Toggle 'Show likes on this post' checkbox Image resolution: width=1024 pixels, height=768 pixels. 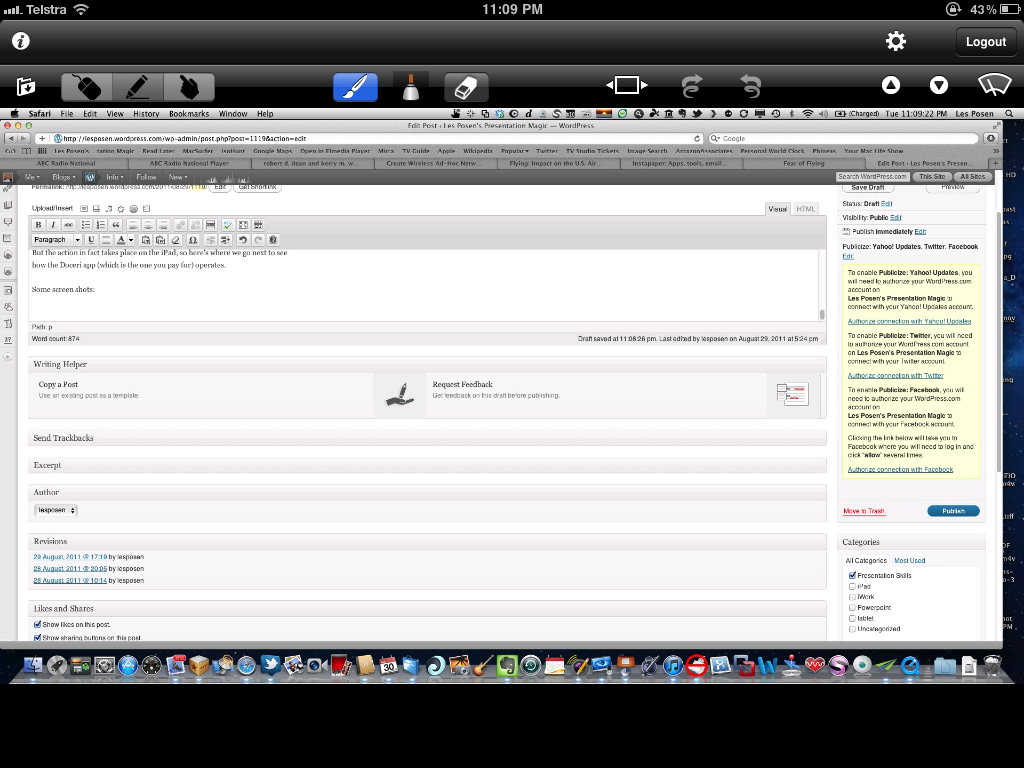click(x=38, y=624)
